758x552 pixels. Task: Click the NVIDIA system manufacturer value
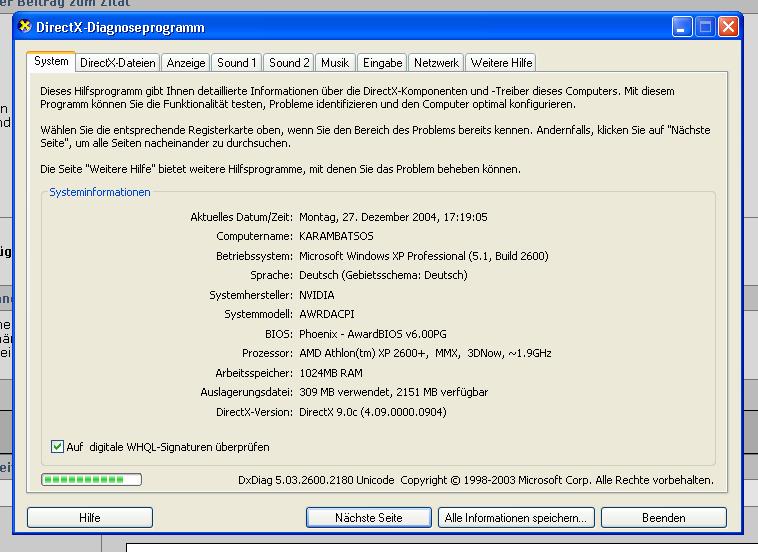coord(317,295)
